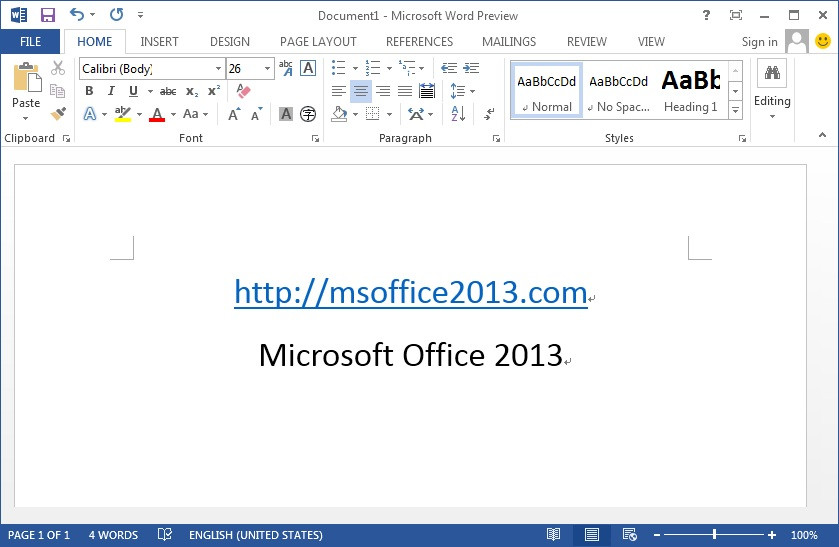Toggle Underline formatting
The width and height of the screenshot is (839, 547).
click(133, 91)
